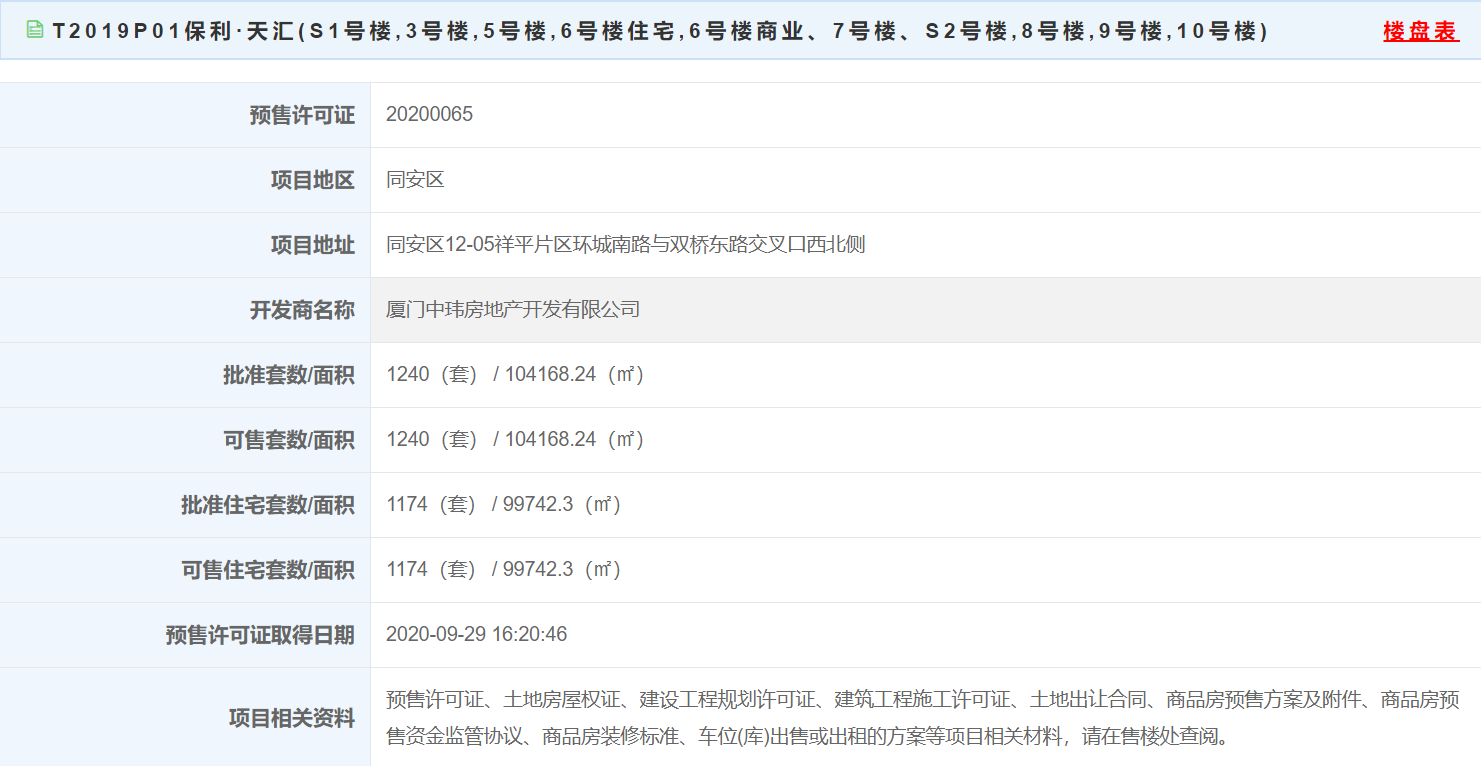Select the 批准住宅套数/面积 value 1174 / 99742.3
This screenshot has height=766, width=1481.
[504, 505]
